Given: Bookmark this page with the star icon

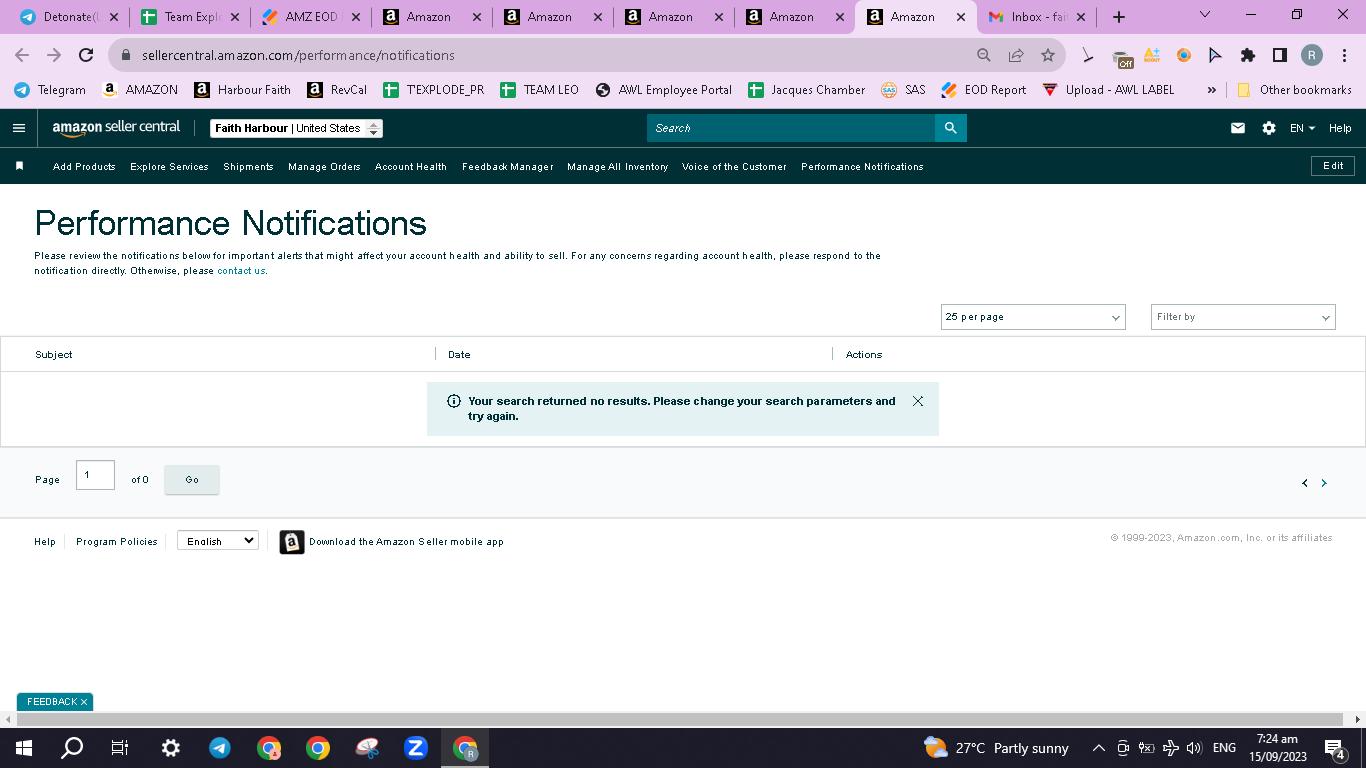Looking at the screenshot, I should pyautogui.click(x=1048, y=55).
